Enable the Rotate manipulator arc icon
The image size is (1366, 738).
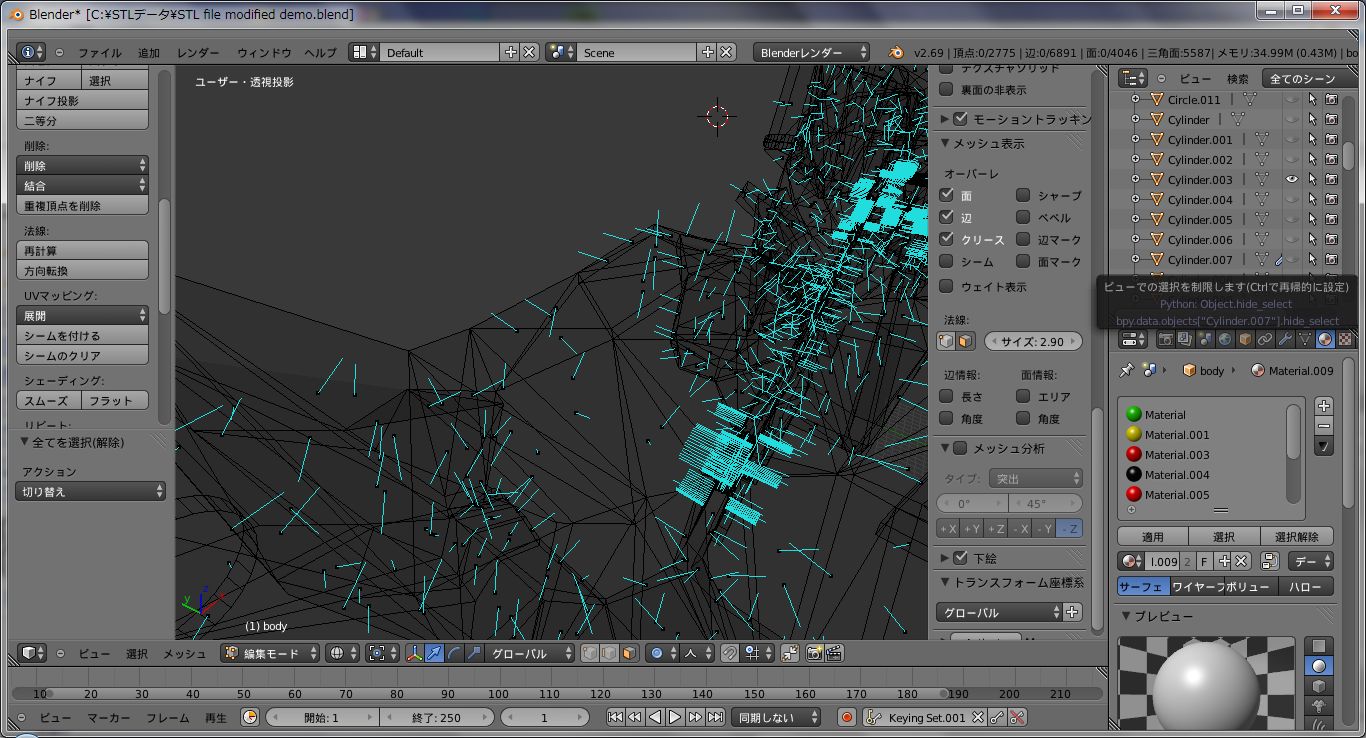455,653
